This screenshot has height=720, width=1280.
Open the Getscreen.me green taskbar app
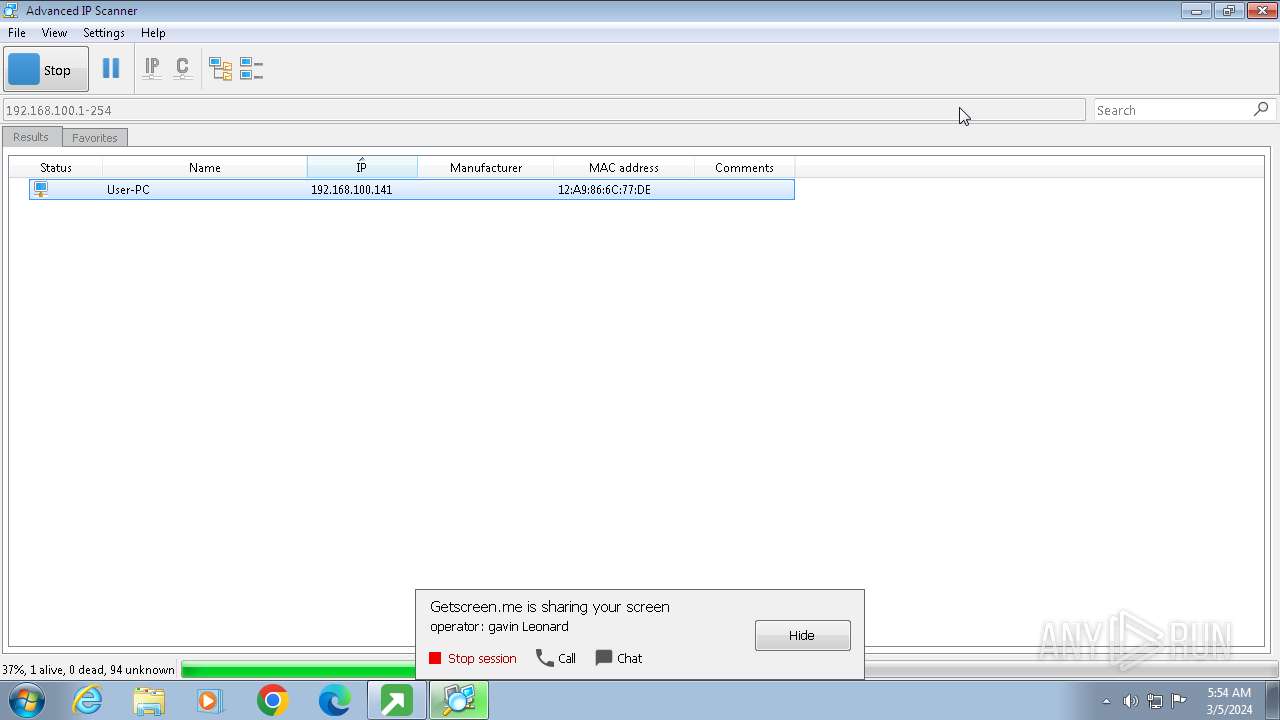(396, 700)
